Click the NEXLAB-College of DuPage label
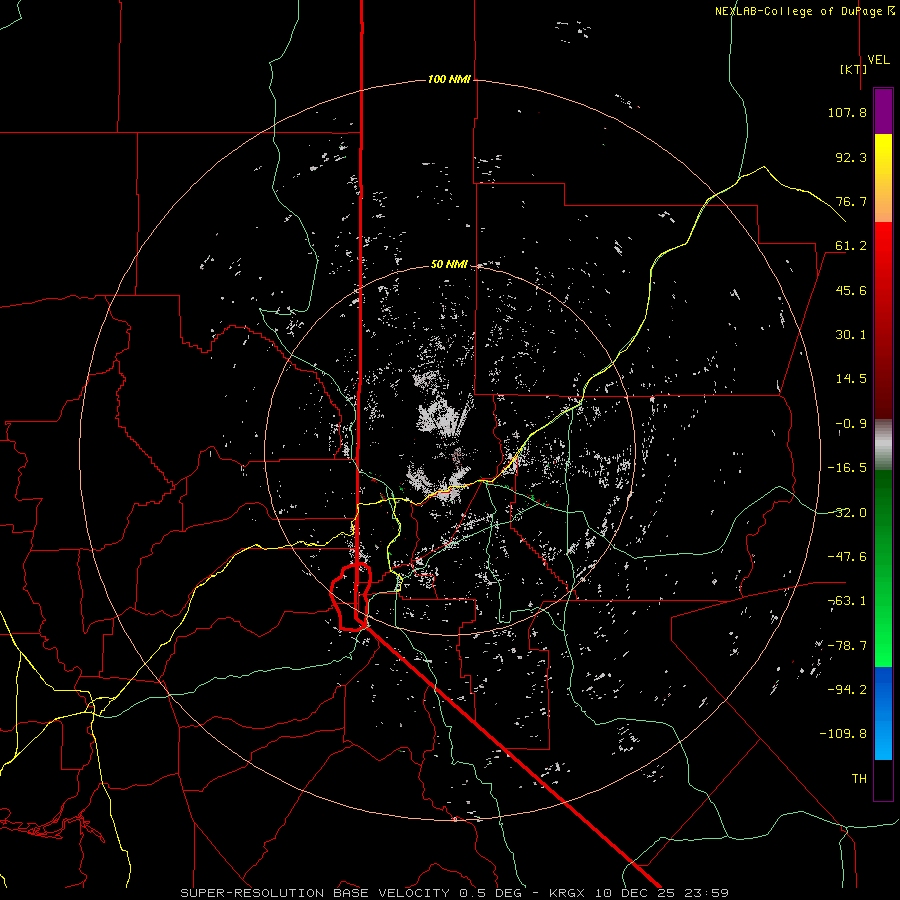Viewport: 900px width, 900px height. (x=804, y=11)
